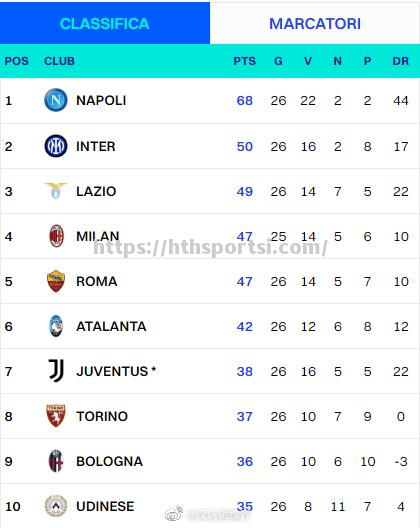Screen dimensions: 420x528
Task: Select the Classifica tab
Action: [105, 23]
